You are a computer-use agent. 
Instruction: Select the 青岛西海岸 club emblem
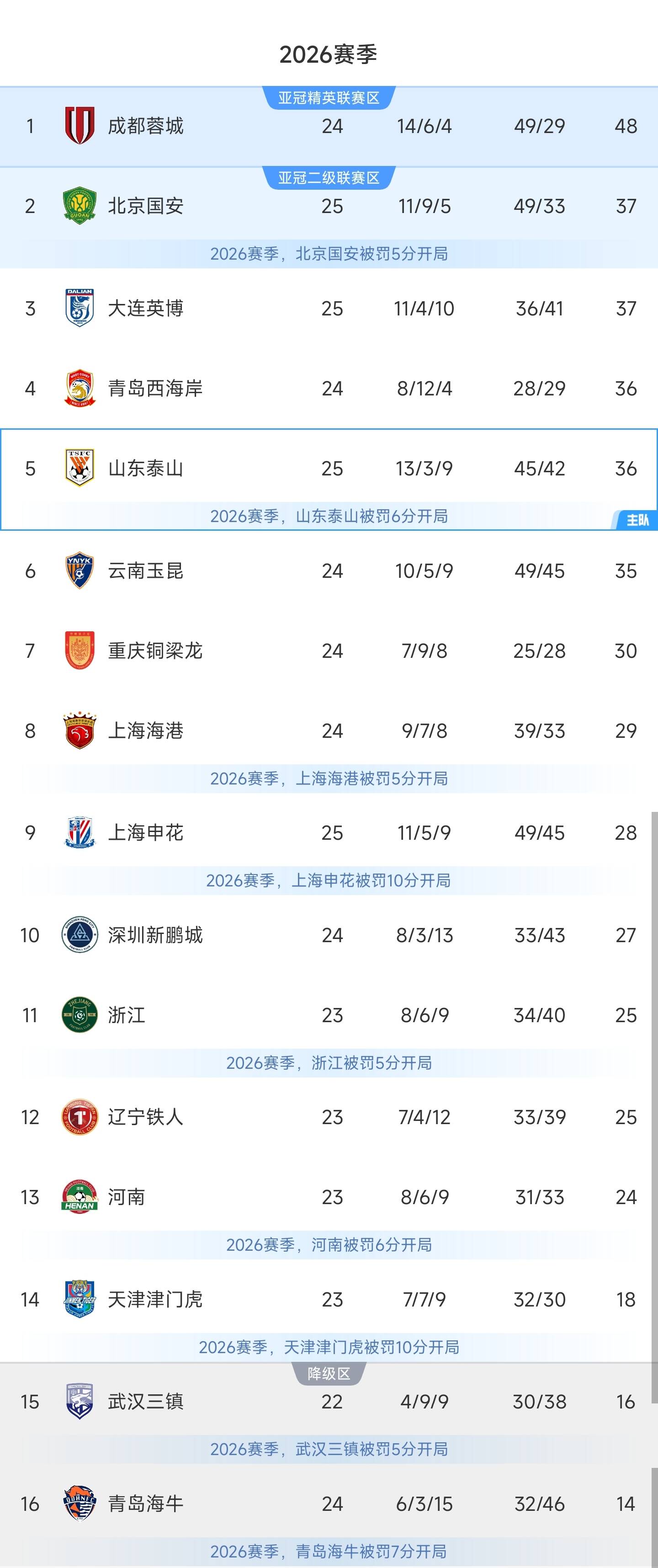pos(80,388)
